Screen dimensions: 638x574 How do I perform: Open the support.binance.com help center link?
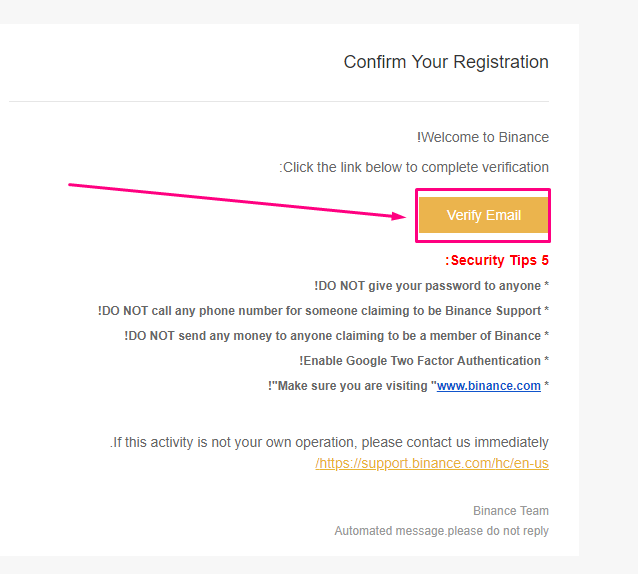(x=432, y=463)
